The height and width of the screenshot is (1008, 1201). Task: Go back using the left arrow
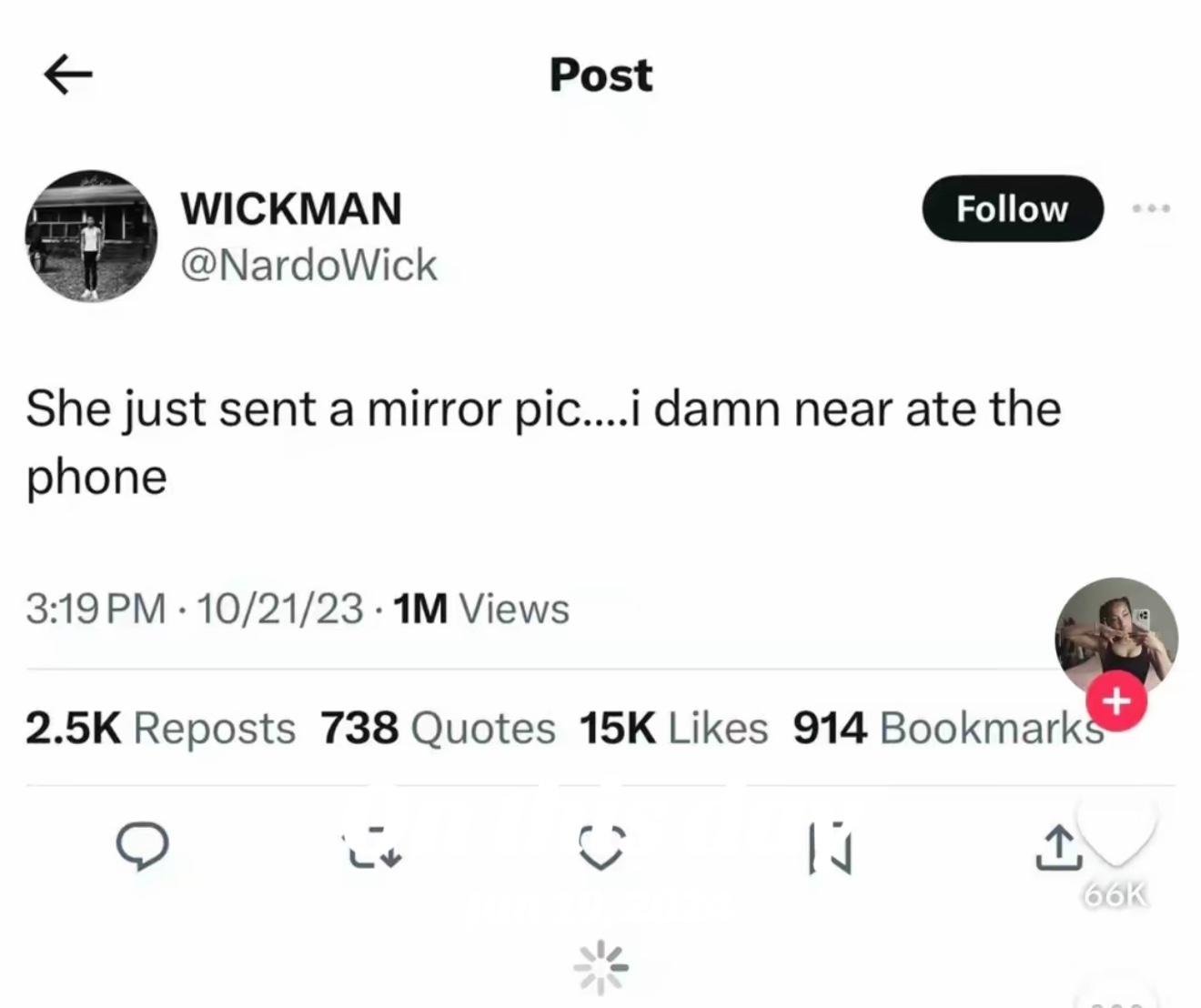[68, 75]
